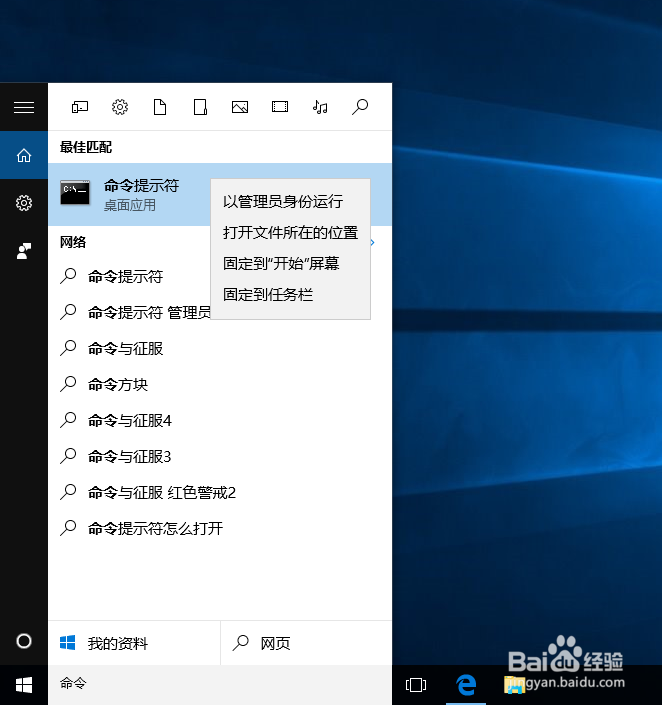This screenshot has width=662, height=705.
Task: Select 固定到"开始"屏幕 menu entry
Action: (291, 263)
